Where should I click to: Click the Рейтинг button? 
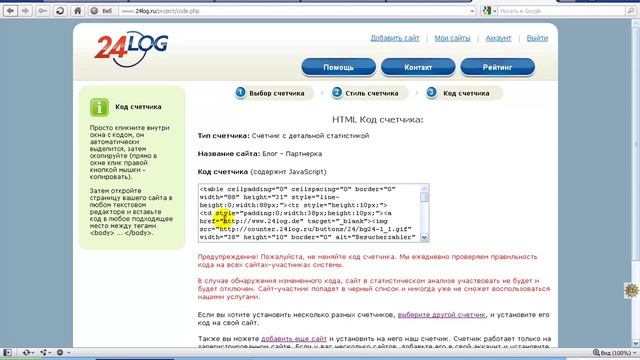(x=497, y=67)
